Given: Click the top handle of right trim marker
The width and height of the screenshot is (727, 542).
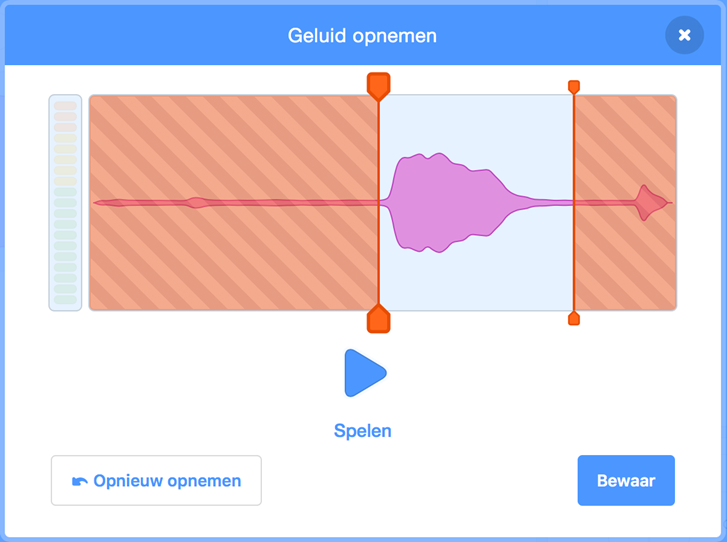Looking at the screenshot, I should 574,87.
